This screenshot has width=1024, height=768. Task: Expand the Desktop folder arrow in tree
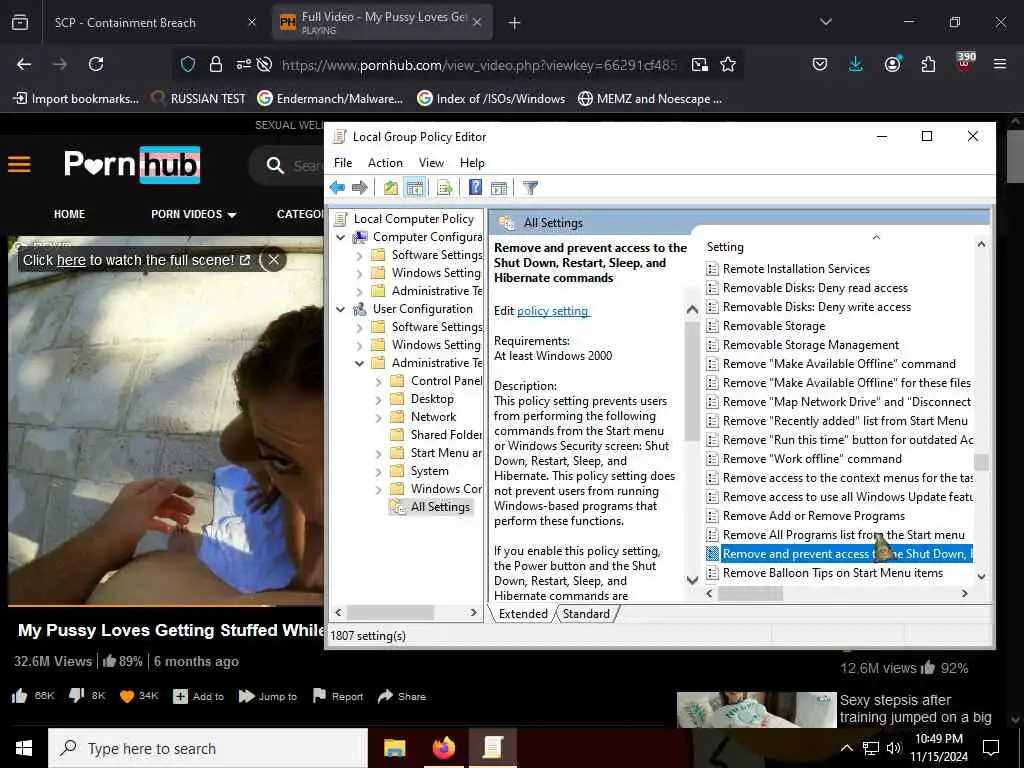pyautogui.click(x=378, y=400)
